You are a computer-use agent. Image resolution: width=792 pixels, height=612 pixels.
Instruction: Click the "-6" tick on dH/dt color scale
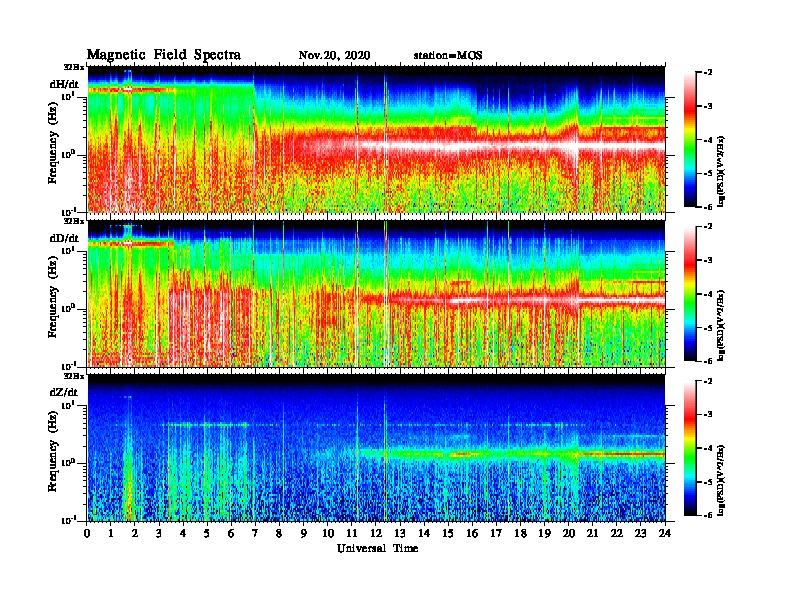708,207
